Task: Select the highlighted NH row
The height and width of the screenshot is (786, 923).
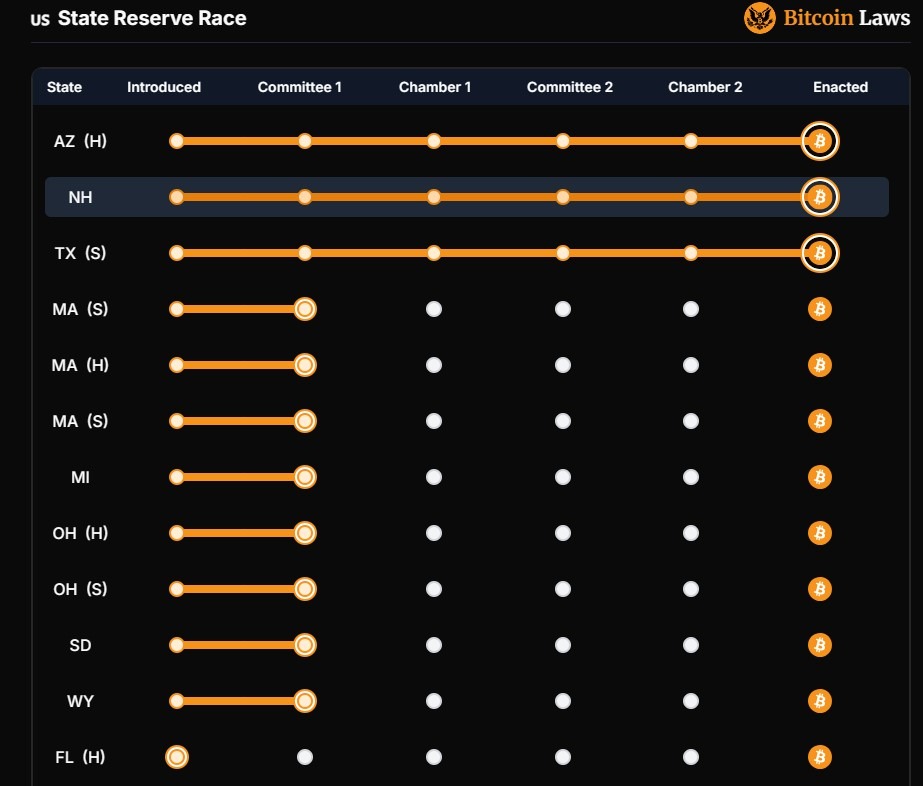Action: pyautogui.click(x=466, y=197)
